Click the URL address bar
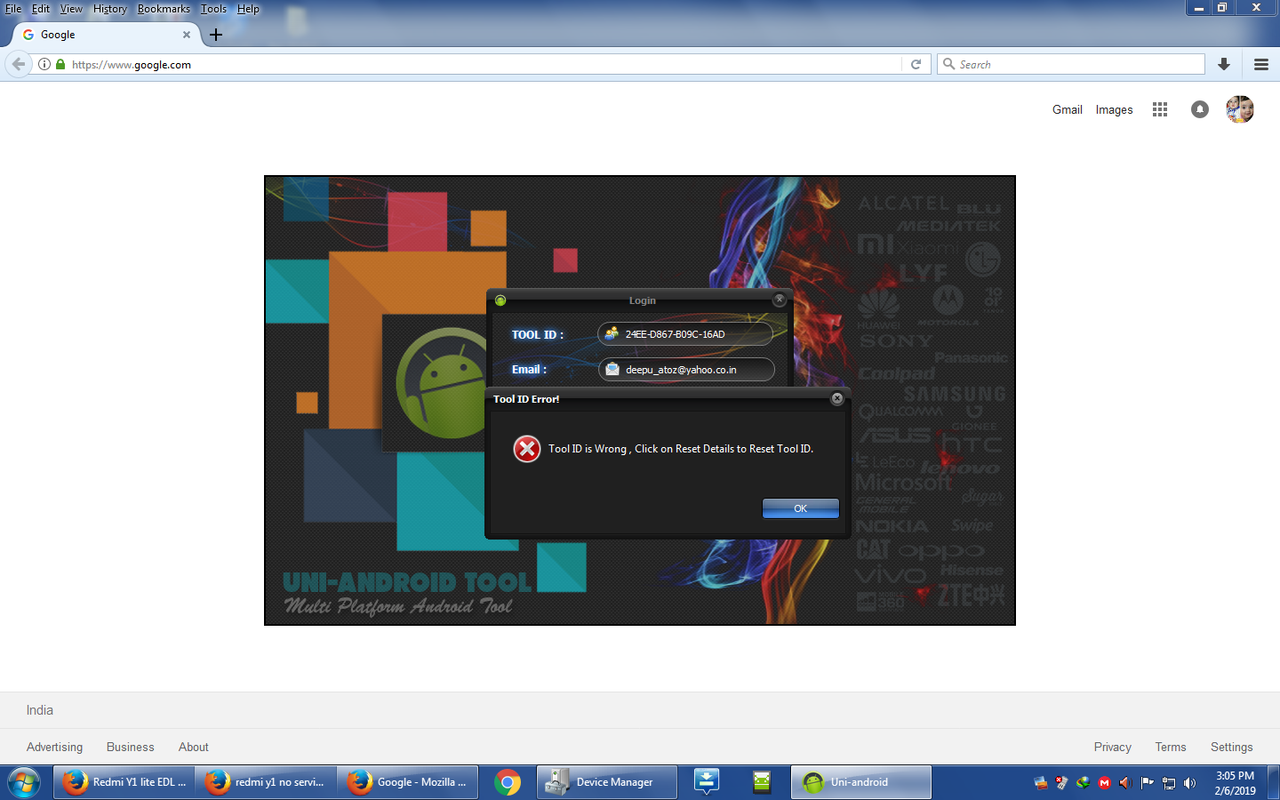Image resolution: width=1280 pixels, height=800 pixels. (x=480, y=64)
